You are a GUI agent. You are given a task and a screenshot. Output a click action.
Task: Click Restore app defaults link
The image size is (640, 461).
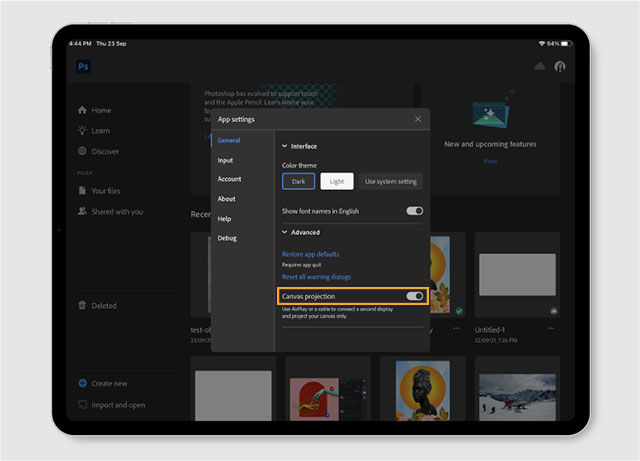(x=310, y=254)
